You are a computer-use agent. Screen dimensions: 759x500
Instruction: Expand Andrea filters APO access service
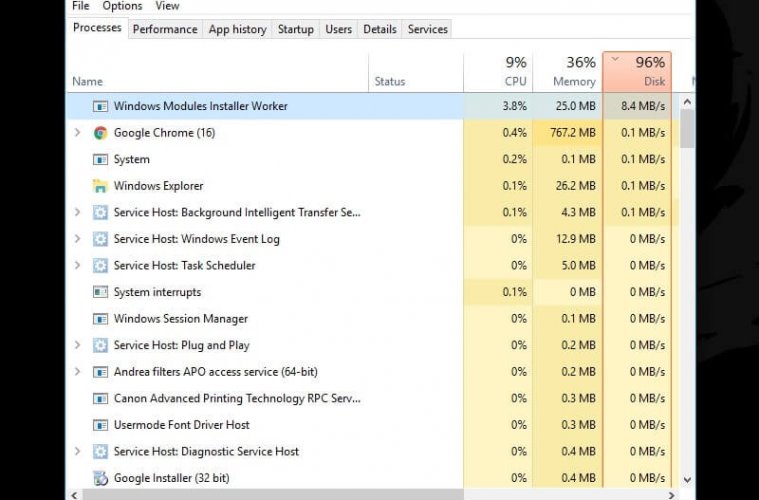coord(77,372)
